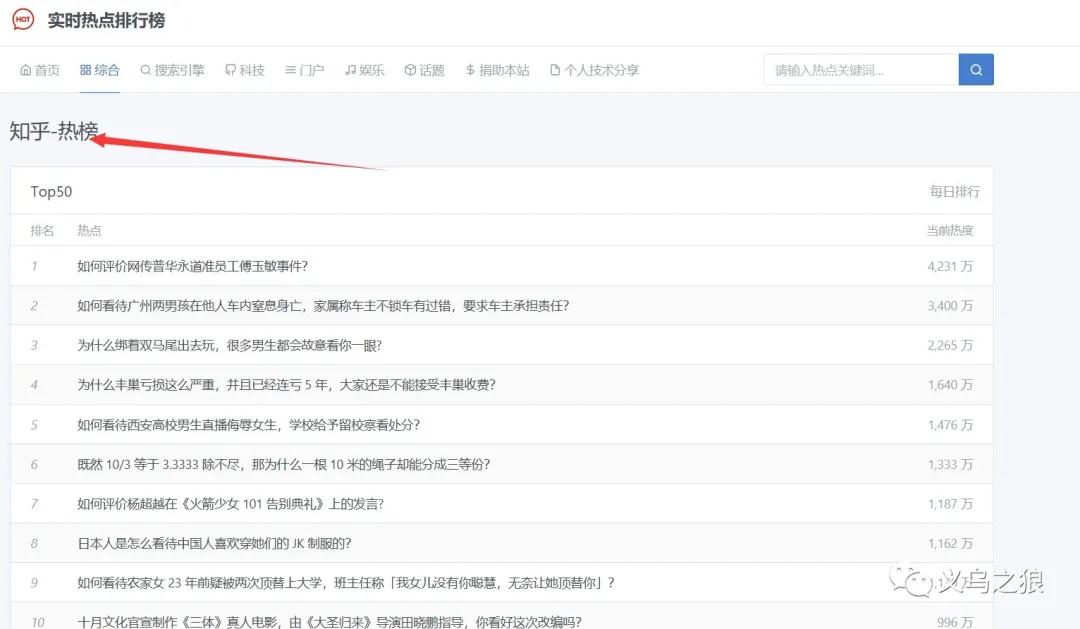Navigate to the 话题 section

click(425, 70)
